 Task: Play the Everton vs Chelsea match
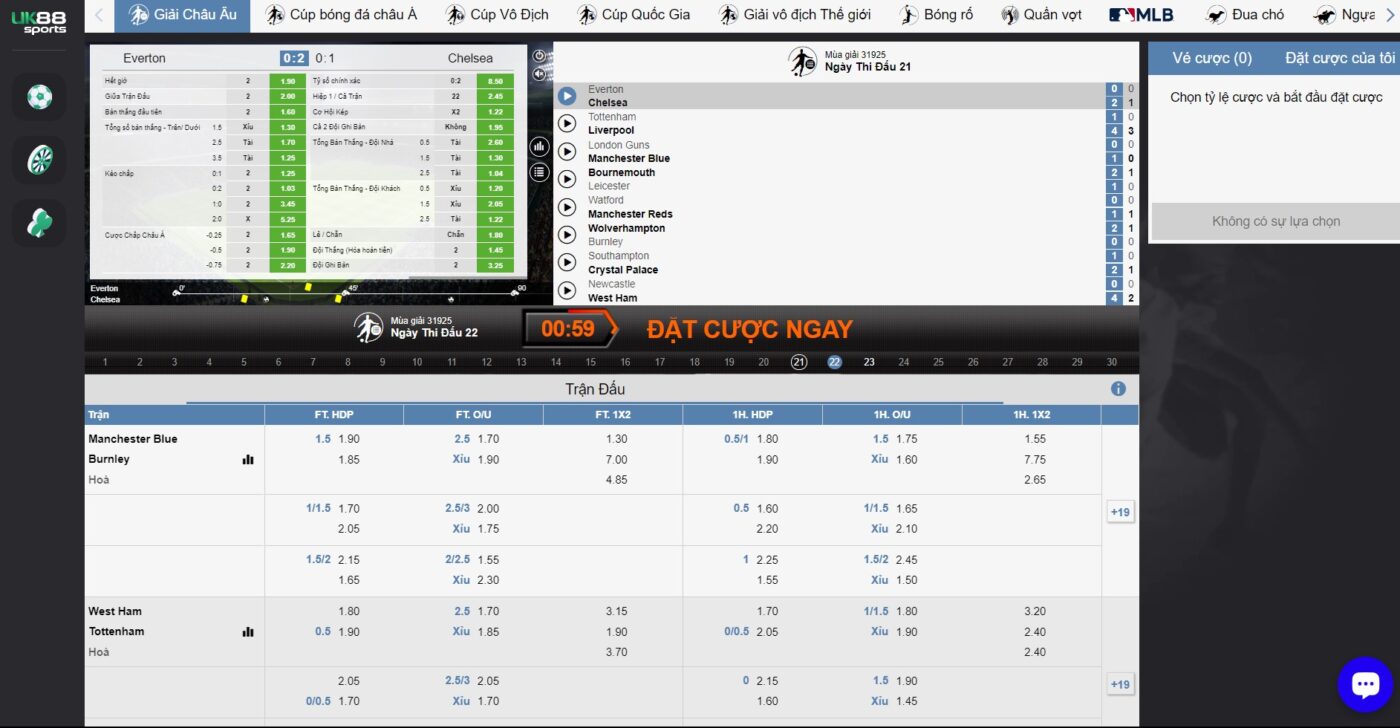567,96
